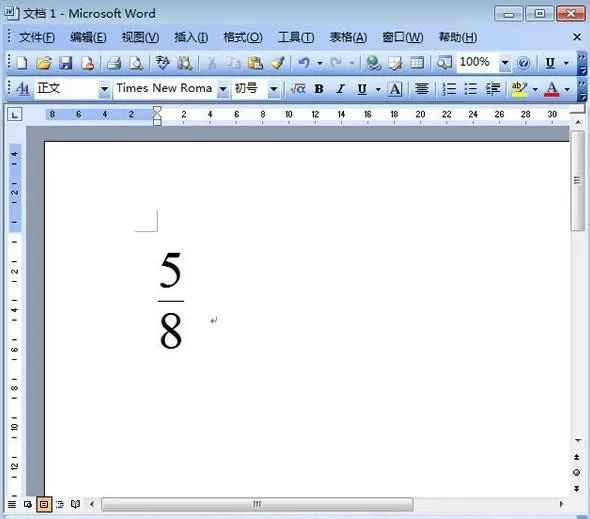Print the document using the printer icon
The width and height of the screenshot is (590, 519).
[113, 63]
